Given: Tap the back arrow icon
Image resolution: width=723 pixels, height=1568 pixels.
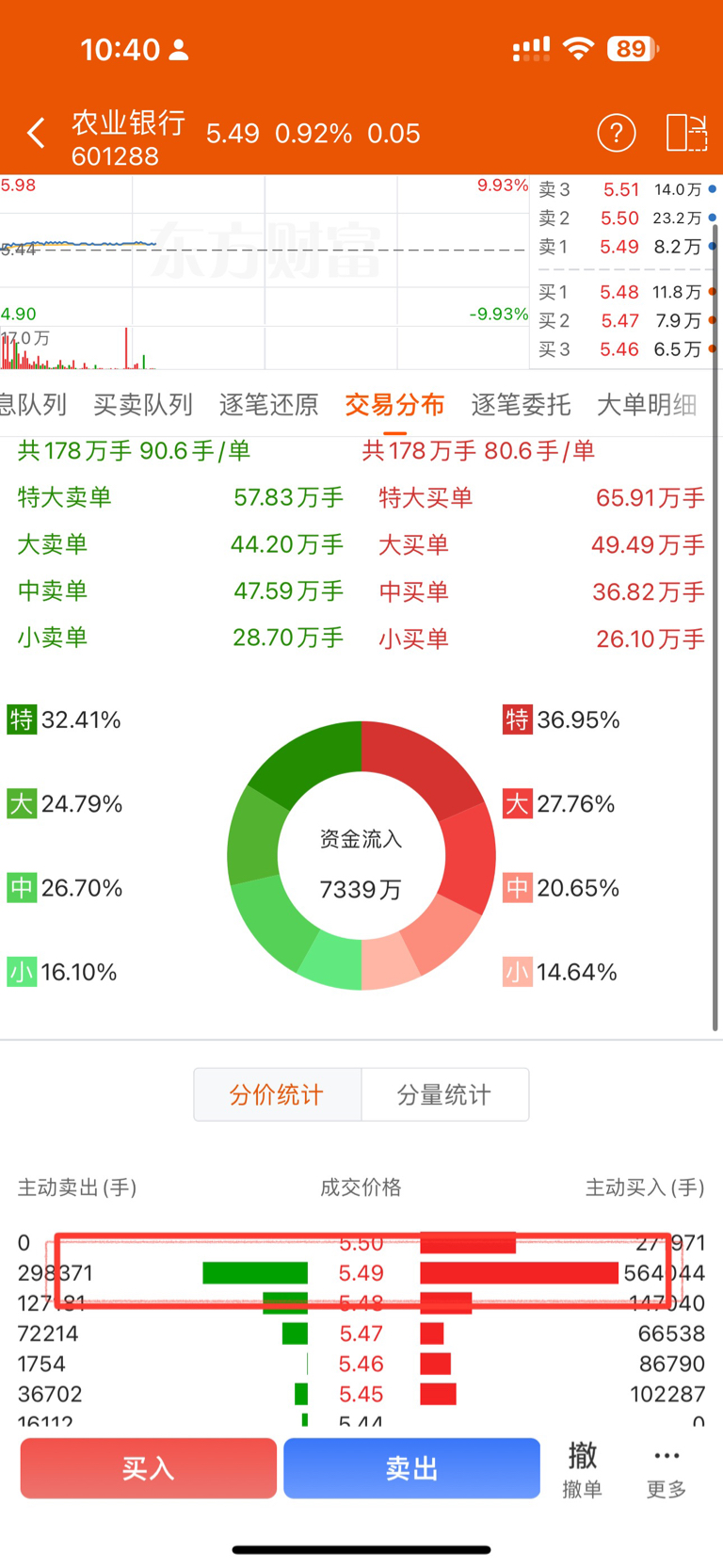Looking at the screenshot, I should point(36,133).
